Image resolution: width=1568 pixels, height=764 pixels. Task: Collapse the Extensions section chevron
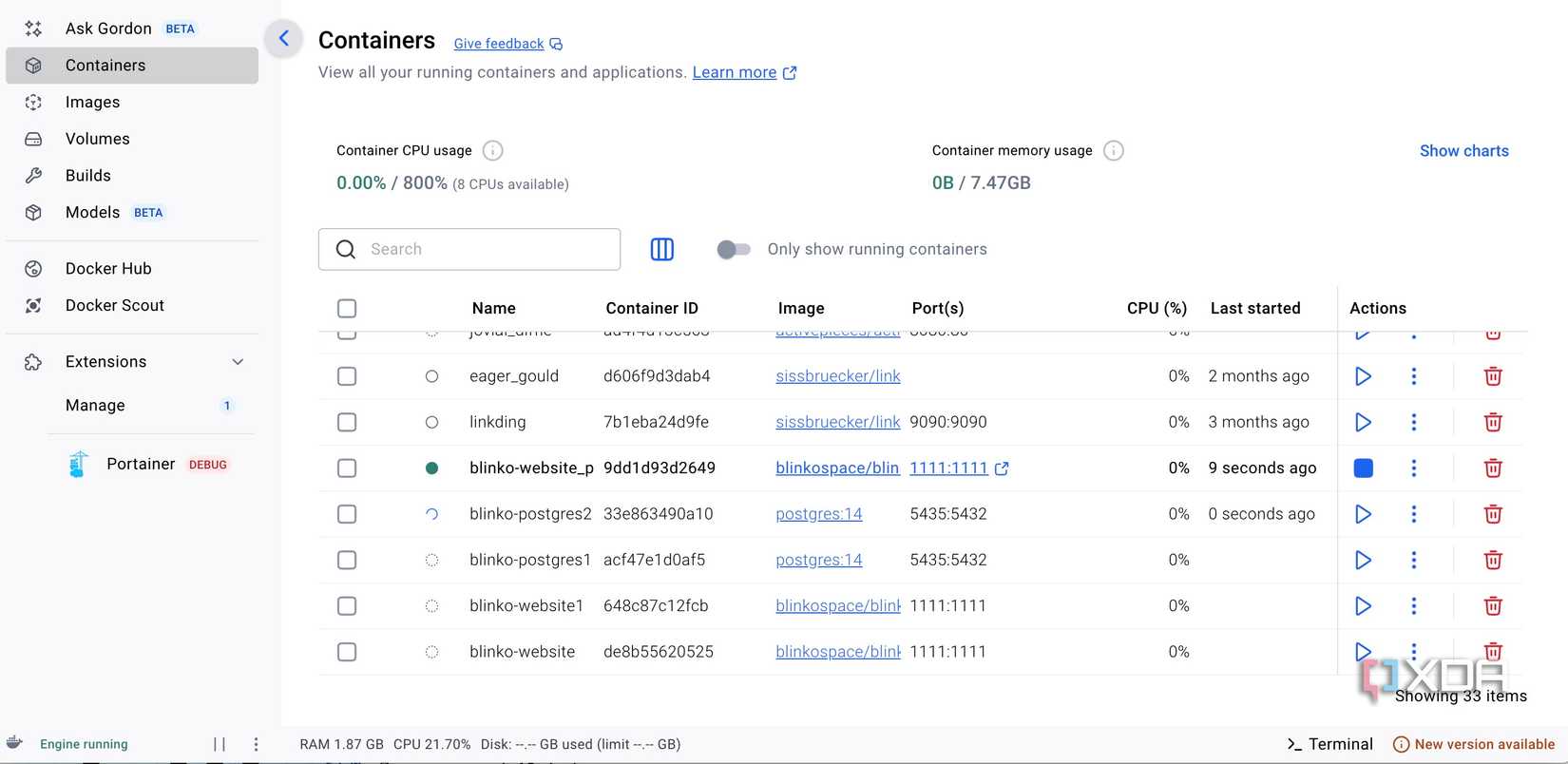click(x=238, y=362)
